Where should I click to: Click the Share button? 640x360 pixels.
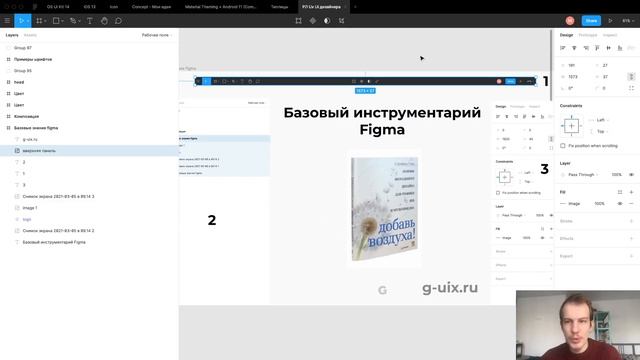(591, 20)
